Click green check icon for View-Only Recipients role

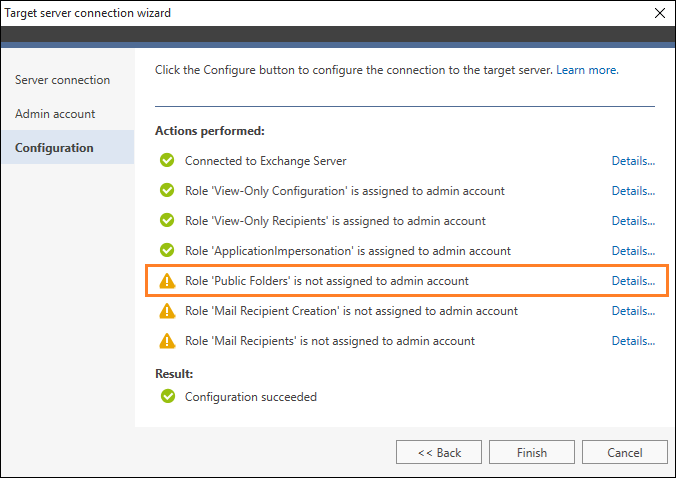[167, 220]
